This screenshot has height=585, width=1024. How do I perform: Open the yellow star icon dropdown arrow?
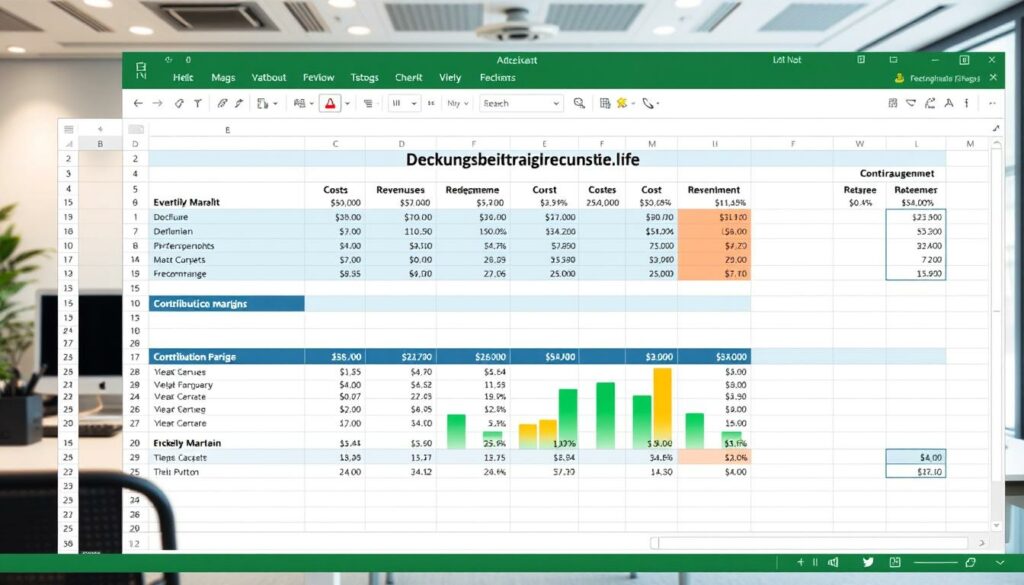pyautogui.click(x=633, y=104)
